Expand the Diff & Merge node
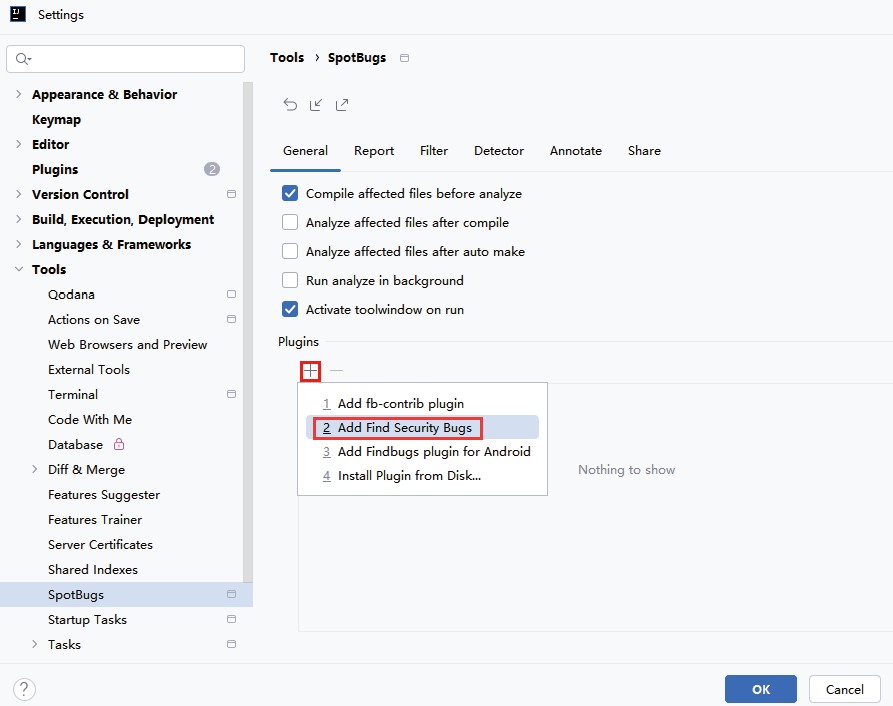This screenshot has height=706, width=893. 35,469
